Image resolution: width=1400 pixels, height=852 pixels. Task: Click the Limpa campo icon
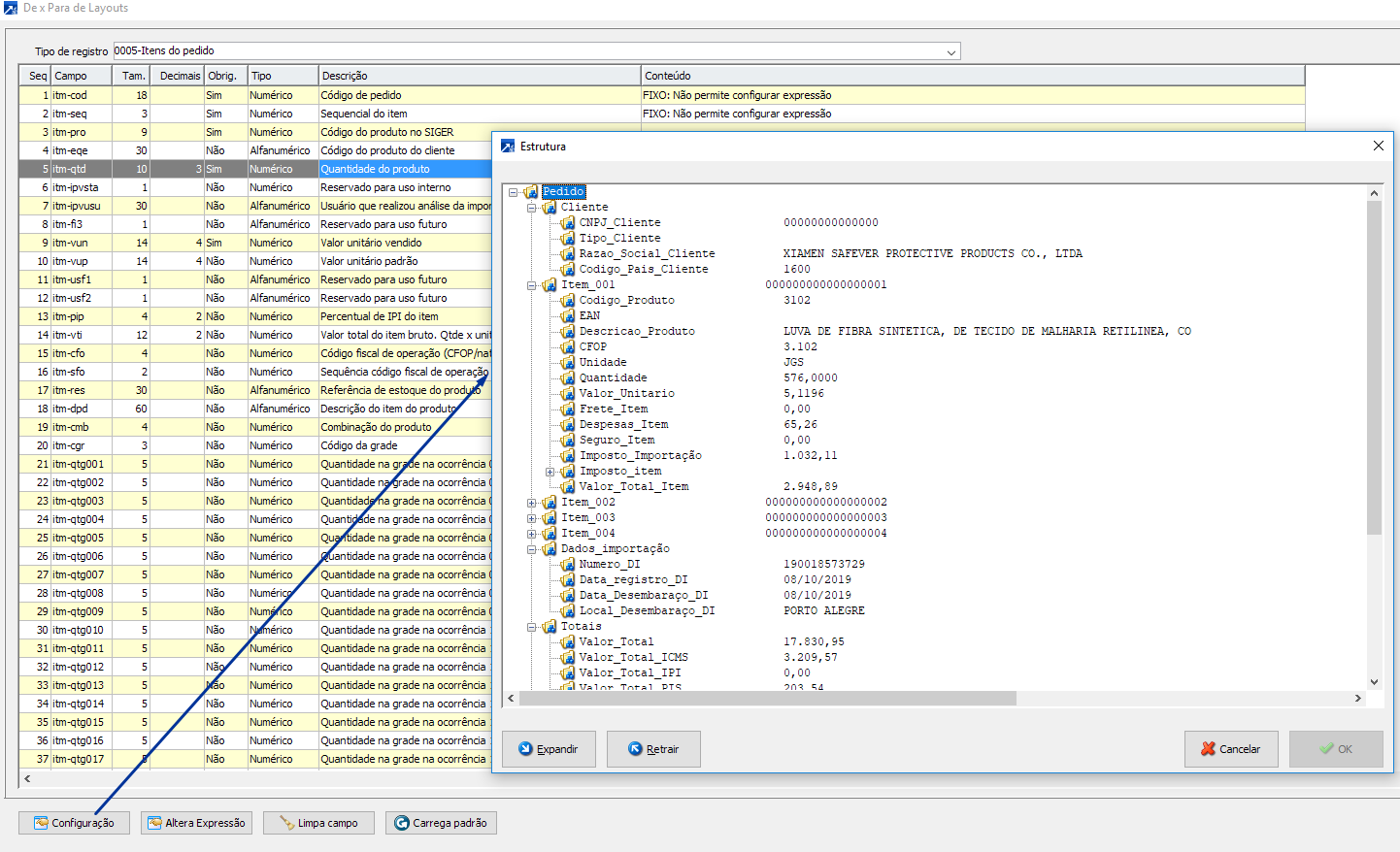286,823
